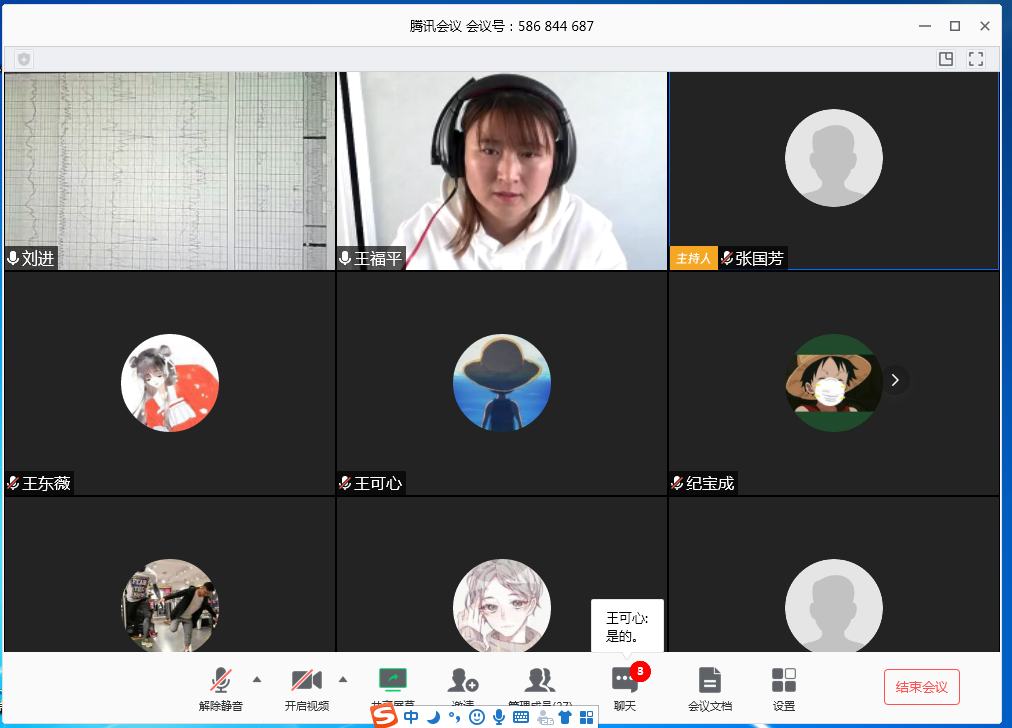The width and height of the screenshot is (1012, 728).
Task: Start screen sharing with the green monitor icon
Action: point(393,679)
